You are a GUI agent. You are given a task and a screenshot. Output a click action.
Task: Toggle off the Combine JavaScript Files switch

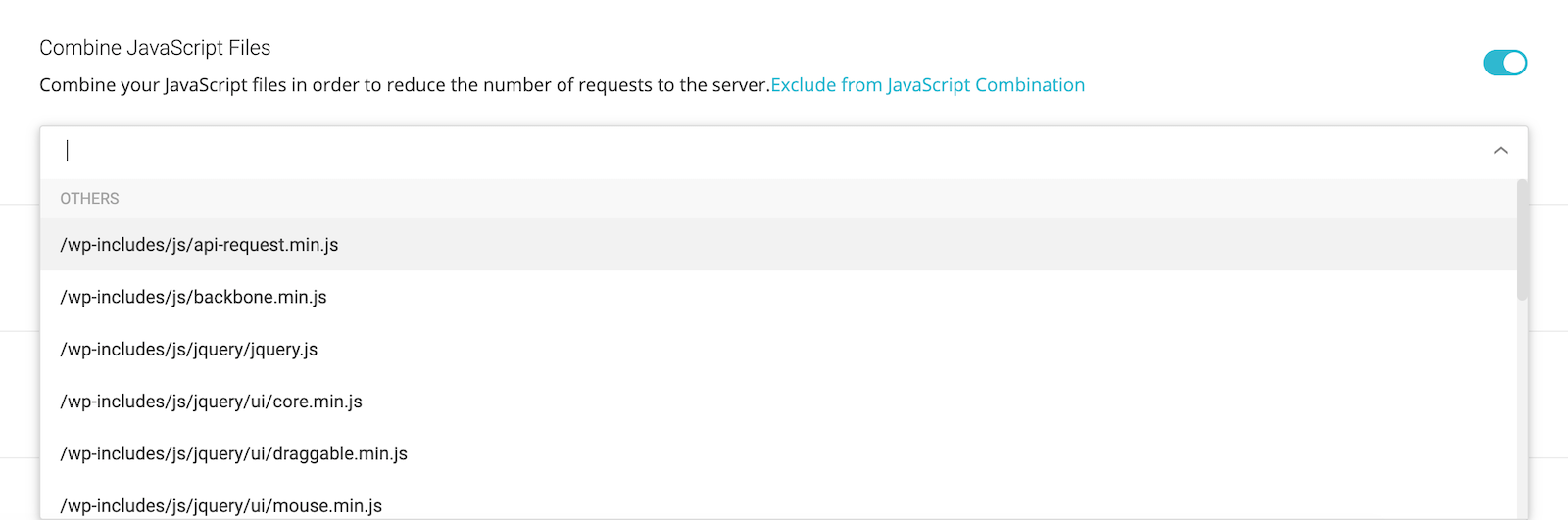pos(1504,63)
